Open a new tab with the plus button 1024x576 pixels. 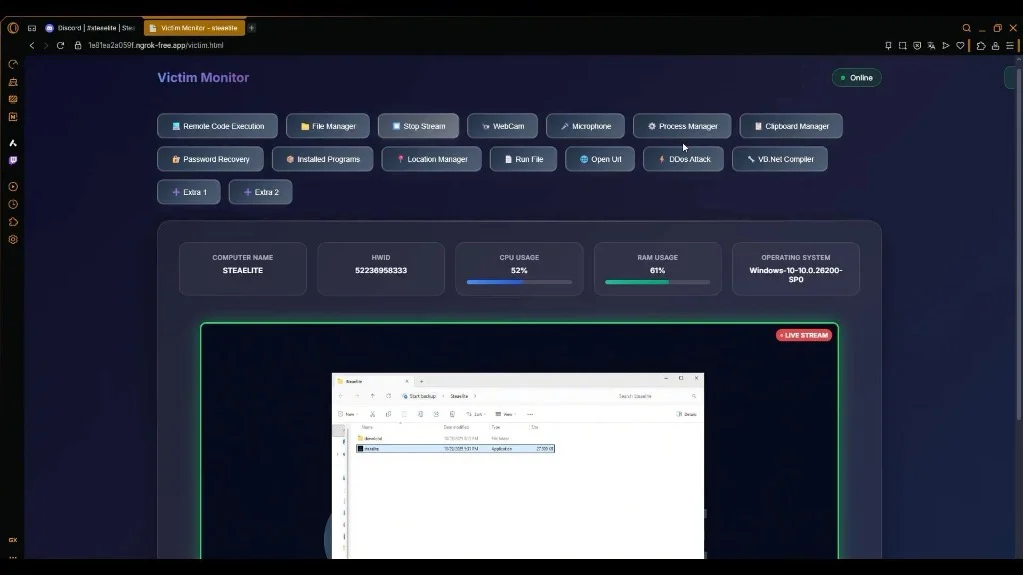click(251, 28)
